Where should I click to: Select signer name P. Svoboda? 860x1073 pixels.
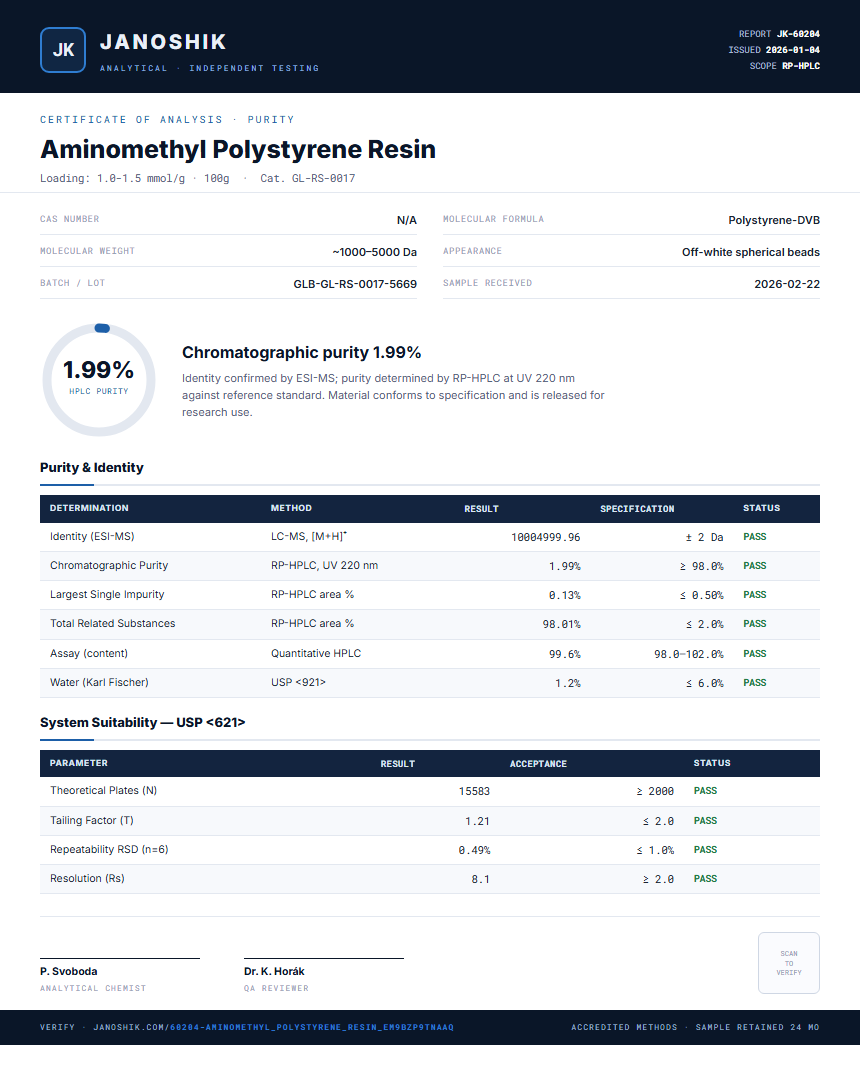click(x=68, y=971)
